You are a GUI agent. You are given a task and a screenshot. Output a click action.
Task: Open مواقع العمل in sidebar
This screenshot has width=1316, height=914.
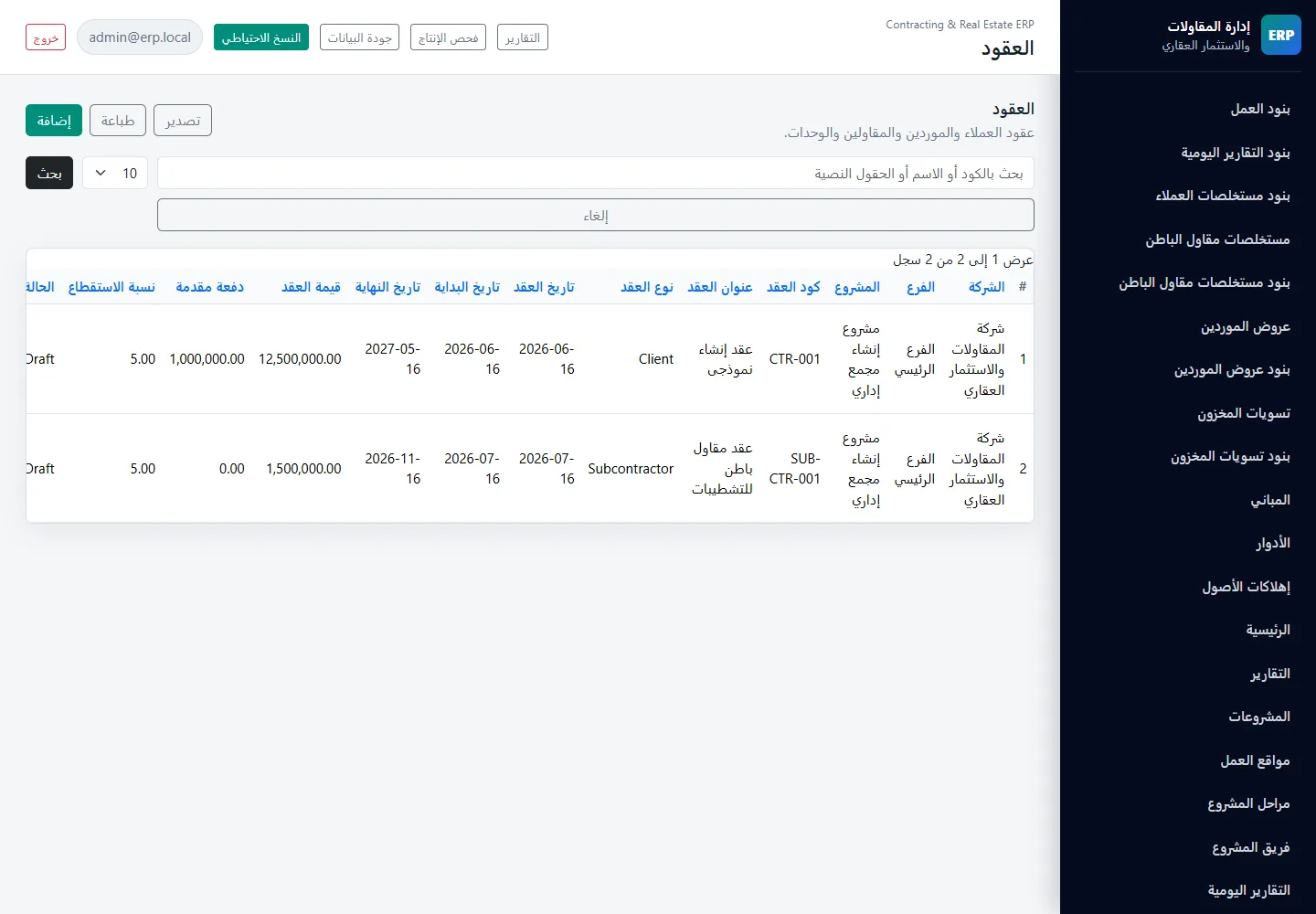pos(1255,760)
